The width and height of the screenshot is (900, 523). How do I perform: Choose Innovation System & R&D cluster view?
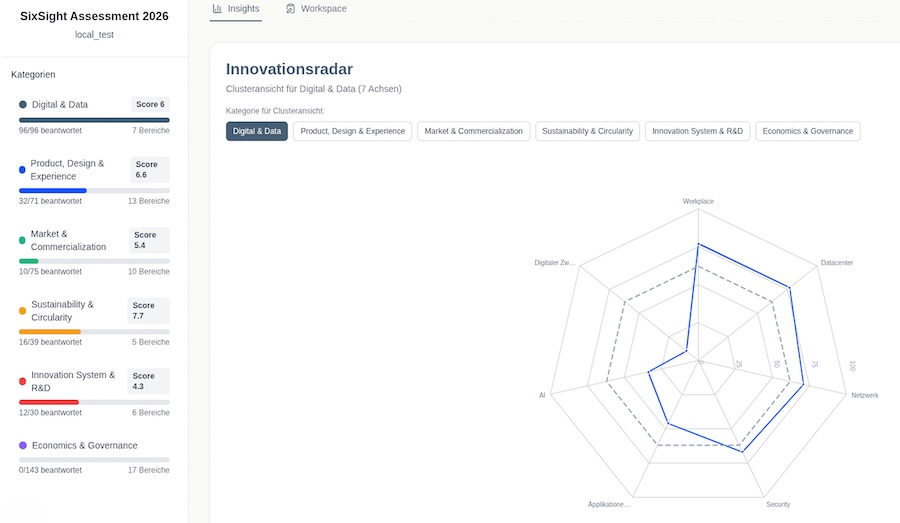coord(697,131)
